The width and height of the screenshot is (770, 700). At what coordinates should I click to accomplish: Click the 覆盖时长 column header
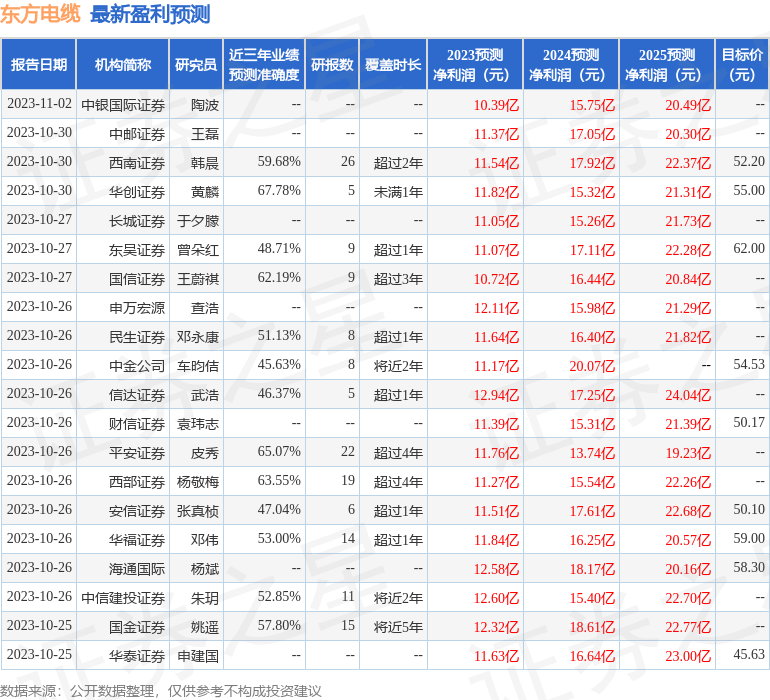393,64
